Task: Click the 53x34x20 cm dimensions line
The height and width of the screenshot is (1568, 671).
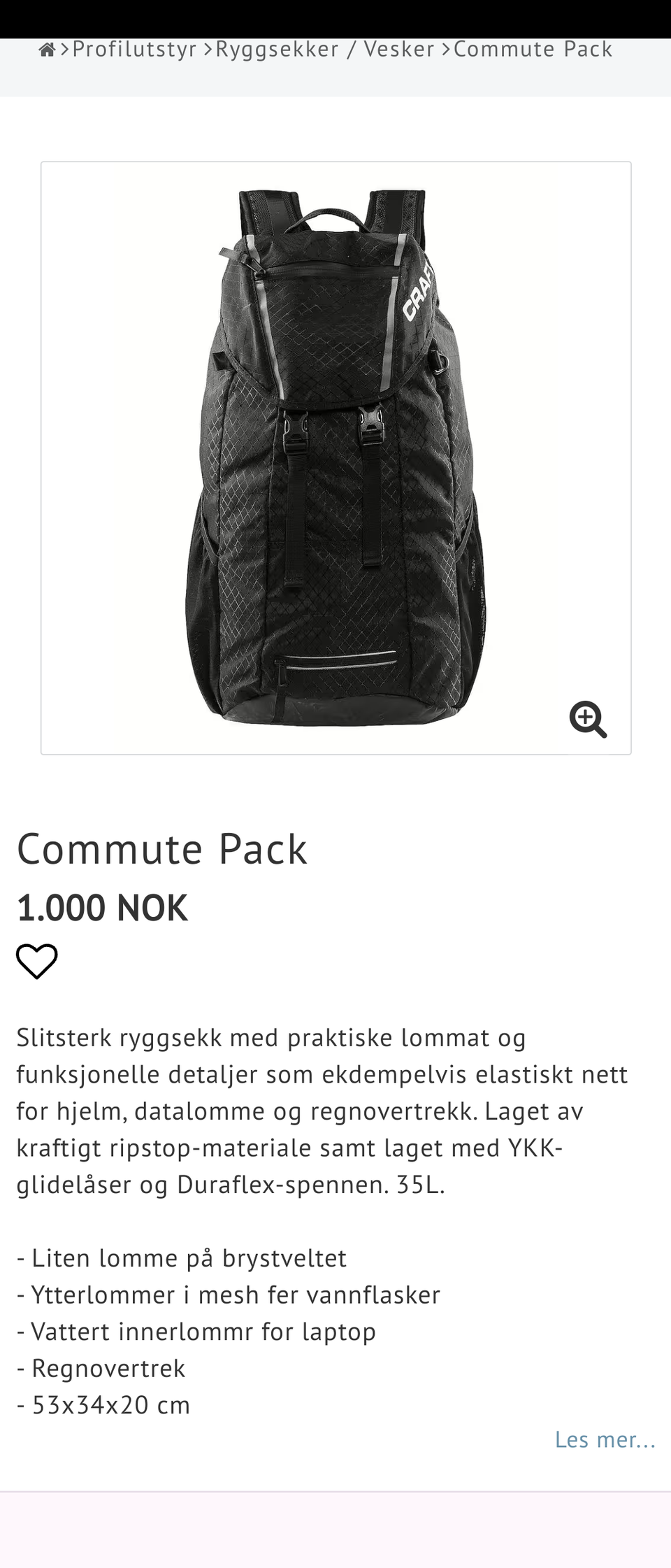Action: (x=103, y=1405)
